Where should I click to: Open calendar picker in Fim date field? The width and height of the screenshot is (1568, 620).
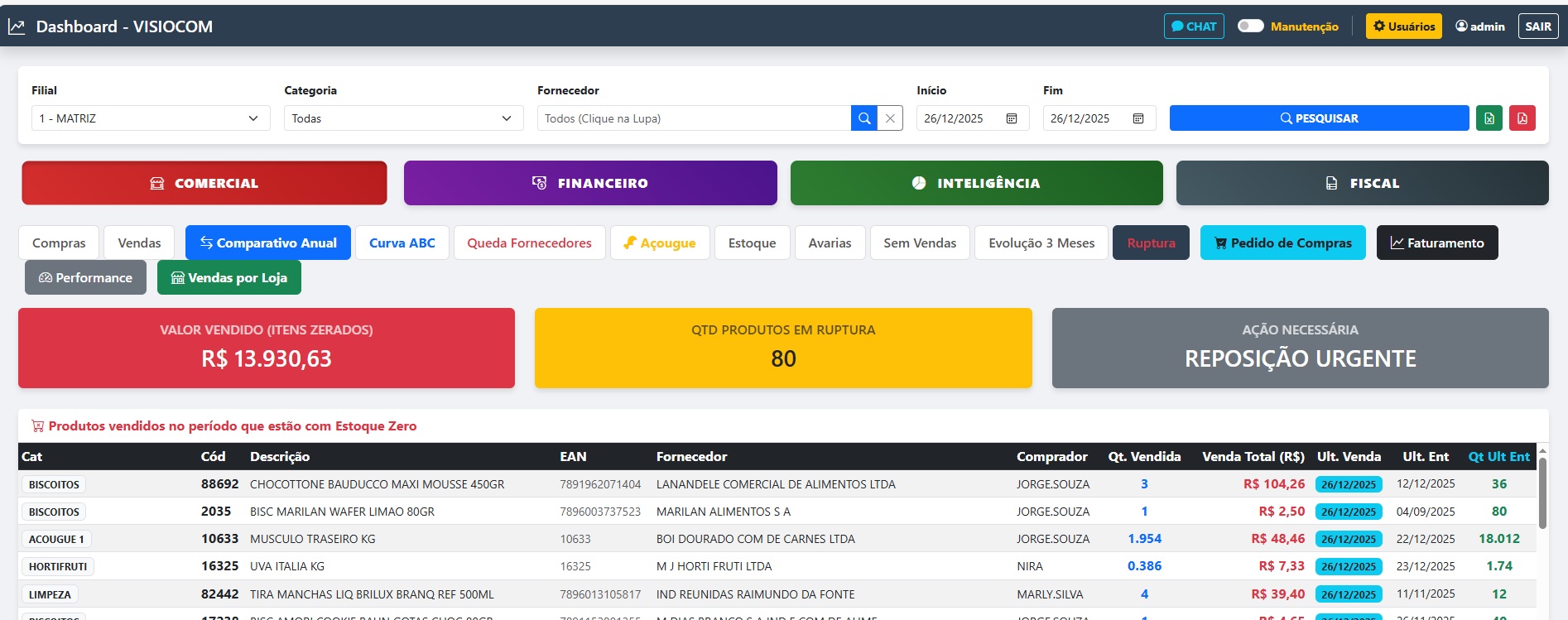[1138, 118]
